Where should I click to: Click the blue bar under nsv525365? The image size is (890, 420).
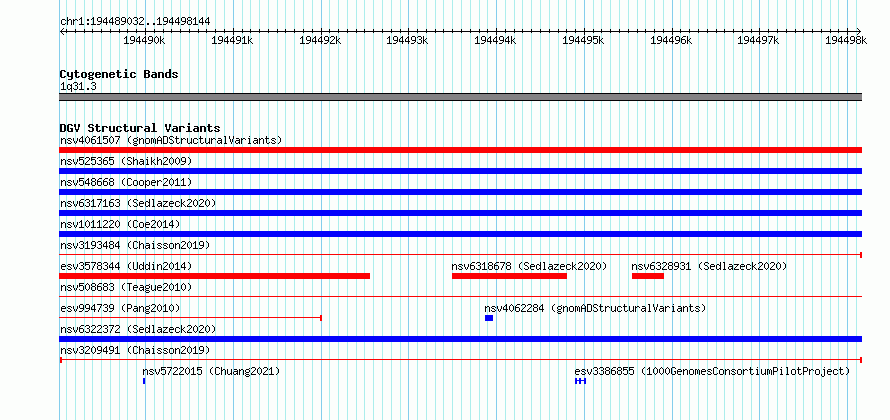460,171
